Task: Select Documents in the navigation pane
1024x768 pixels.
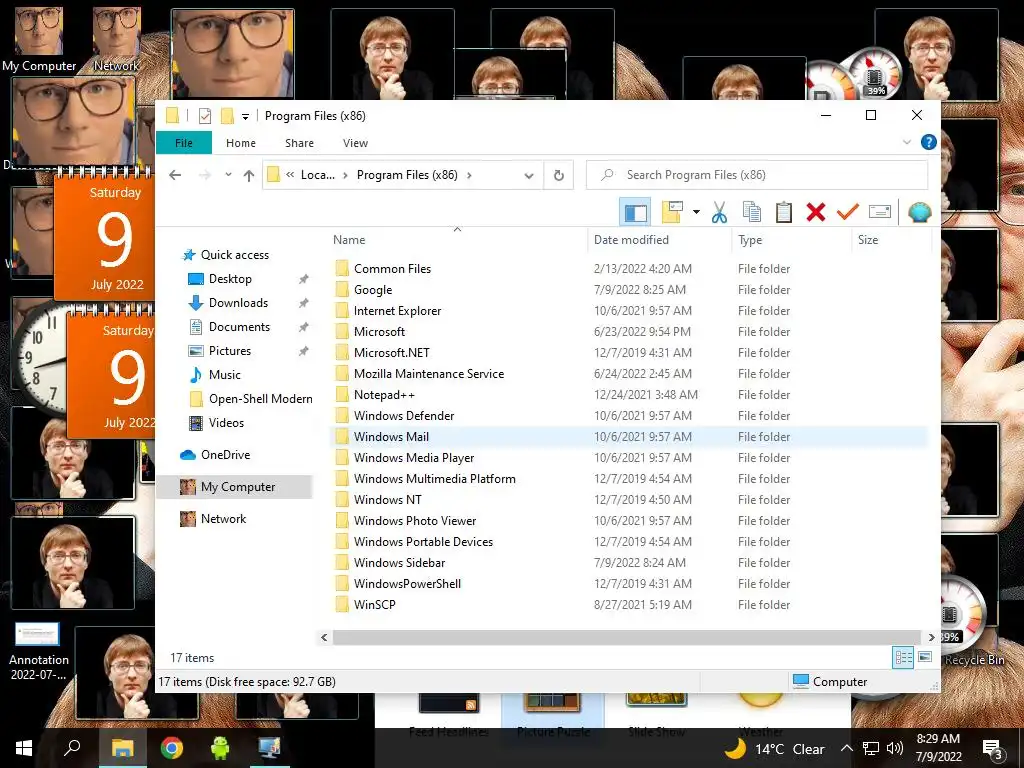Action: (239, 327)
